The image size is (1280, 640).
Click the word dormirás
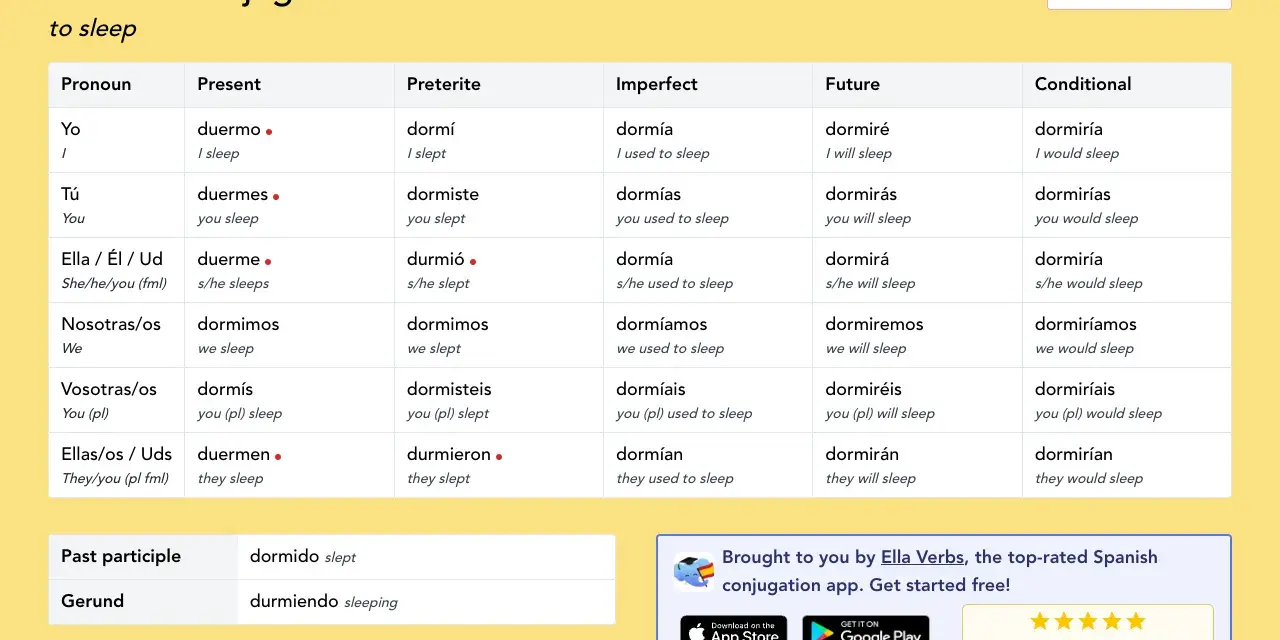click(861, 194)
